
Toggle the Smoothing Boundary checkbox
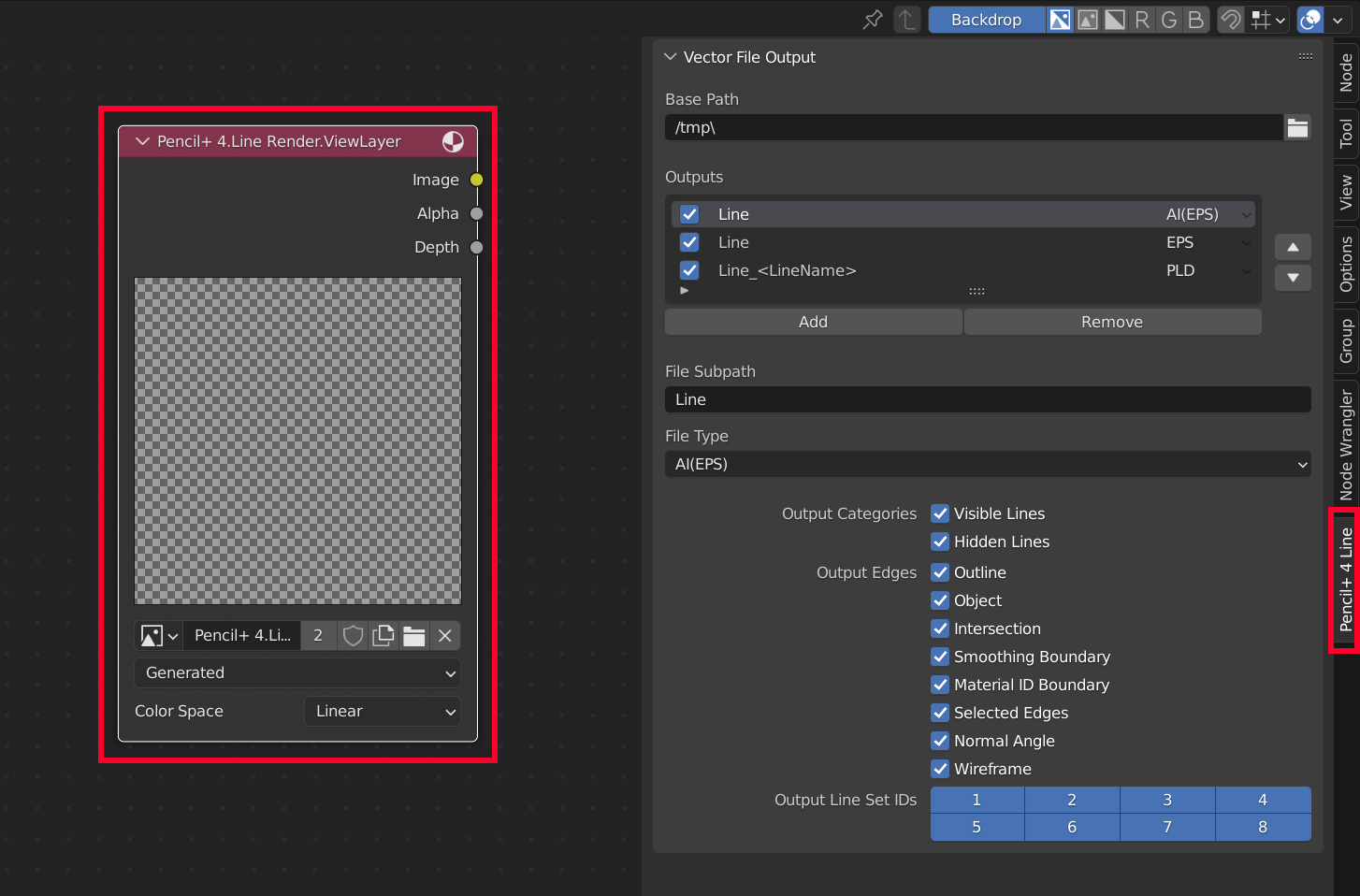(x=940, y=657)
